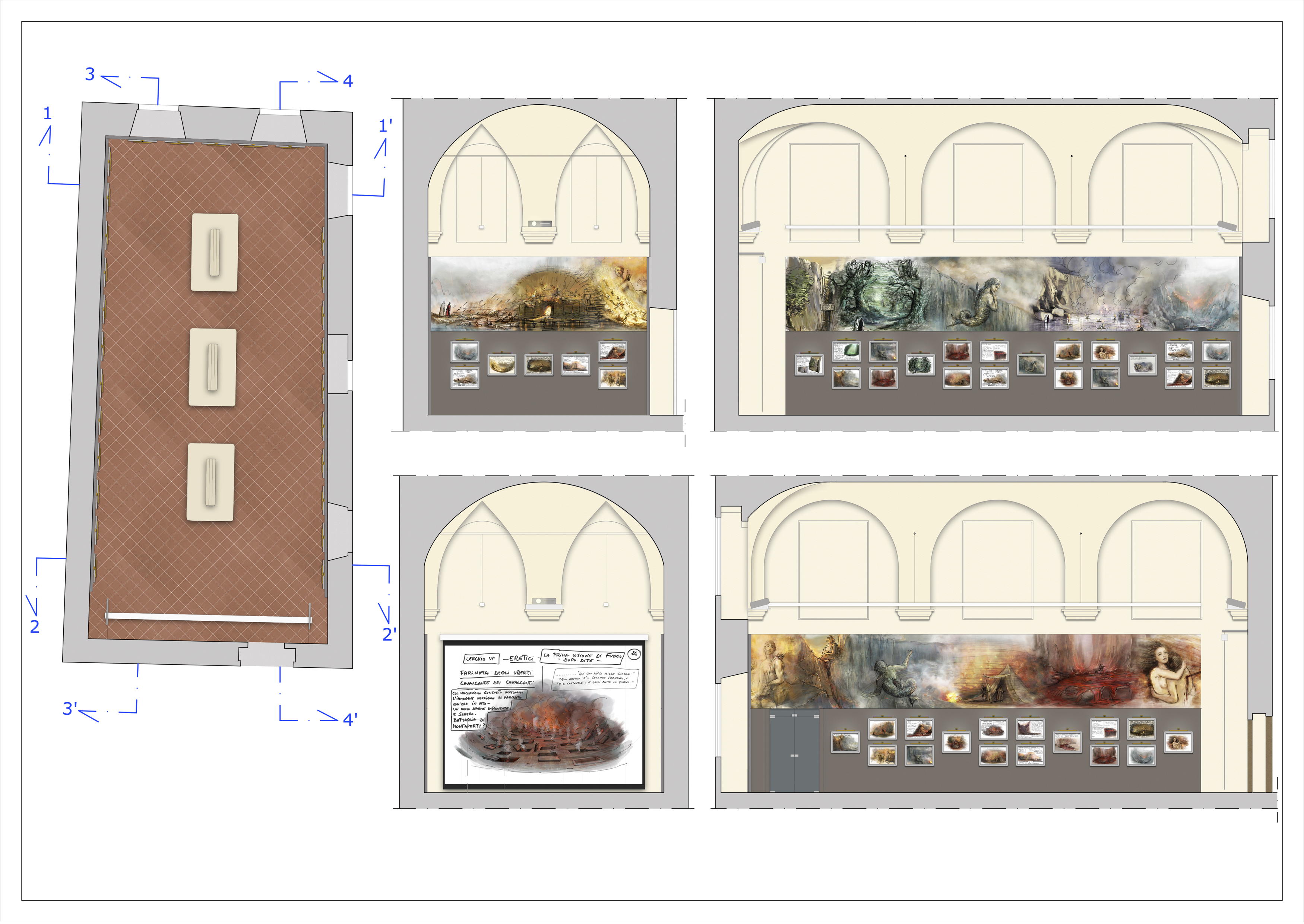Click the "BATTAGLIA DI MONTAPERTI?" note text
1304x924 pixels.
tap(469, 723)
